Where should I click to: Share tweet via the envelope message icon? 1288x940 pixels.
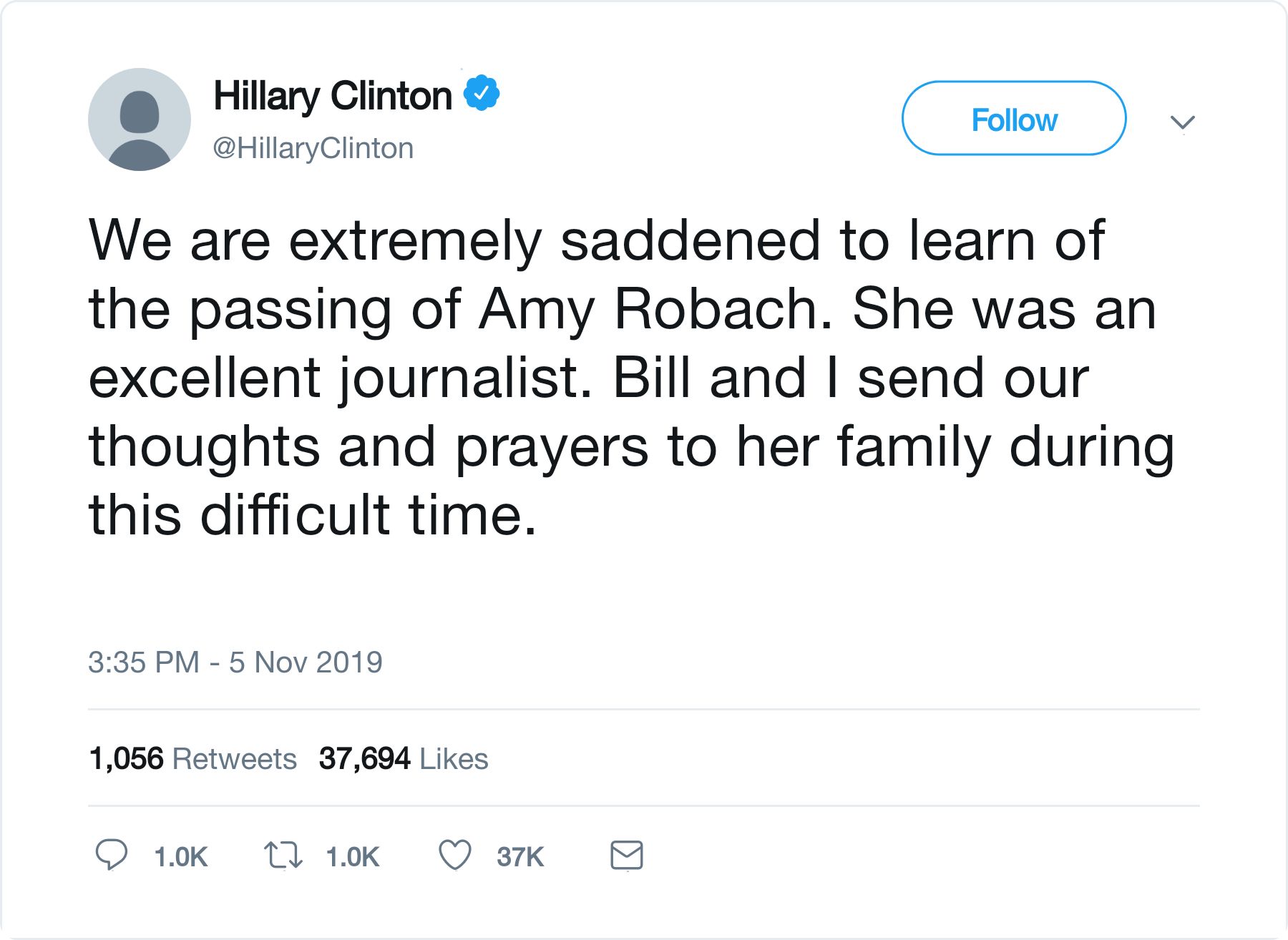(x=627, y=856)
